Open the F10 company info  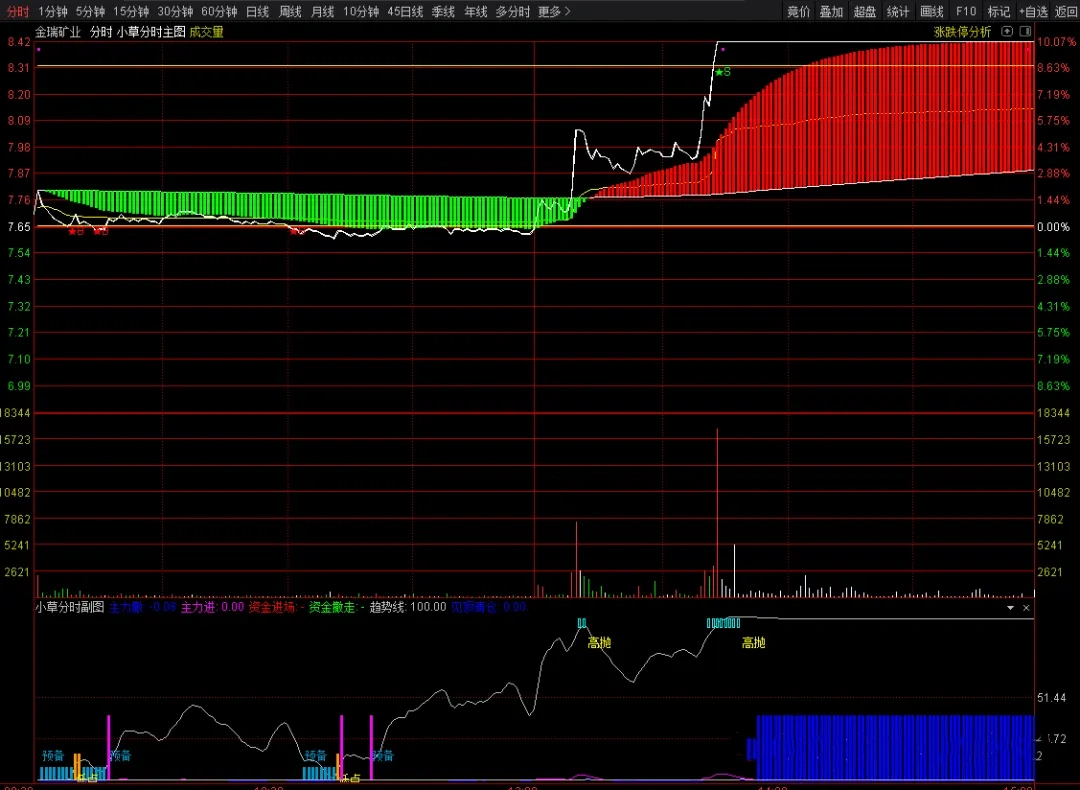(x=966, y=12)
